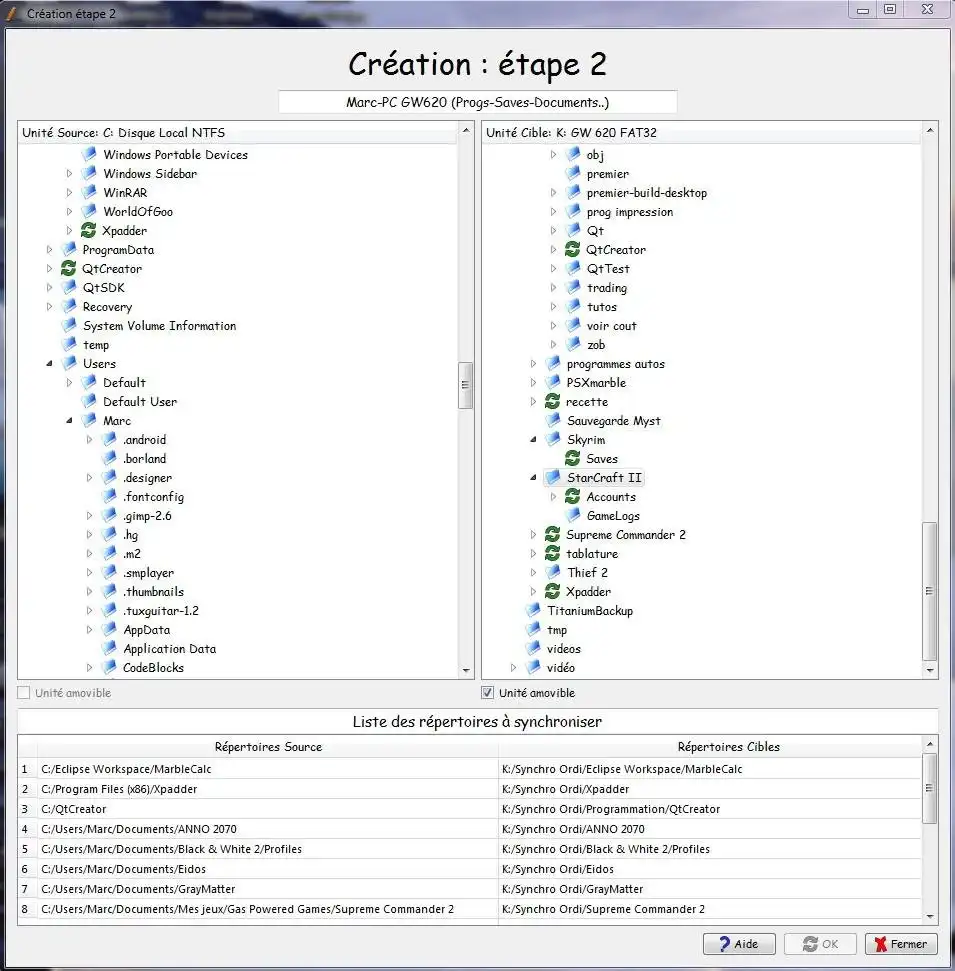Click the Marc folder icon in source tree
The height and width of the screenshot is (971, 955).
click(89, 420)
